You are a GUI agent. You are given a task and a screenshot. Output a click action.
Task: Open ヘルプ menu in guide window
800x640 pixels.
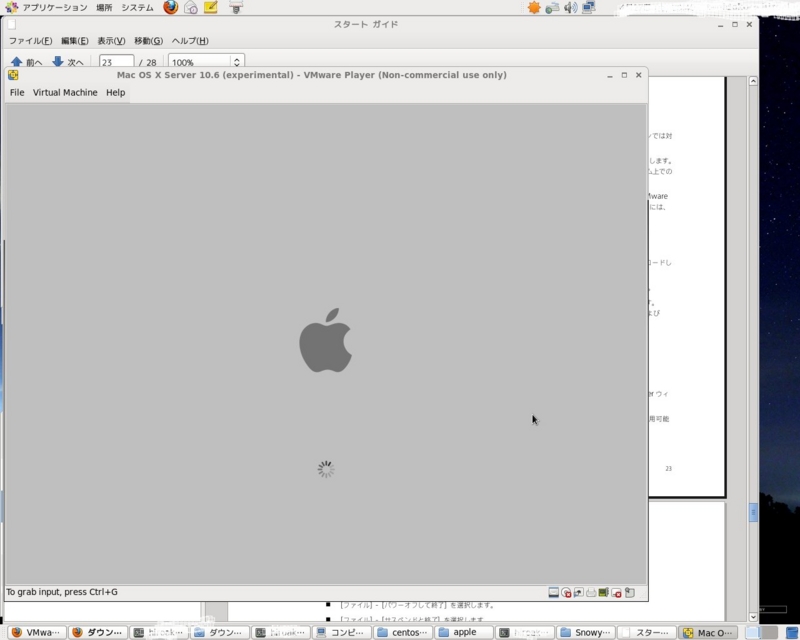190,41
